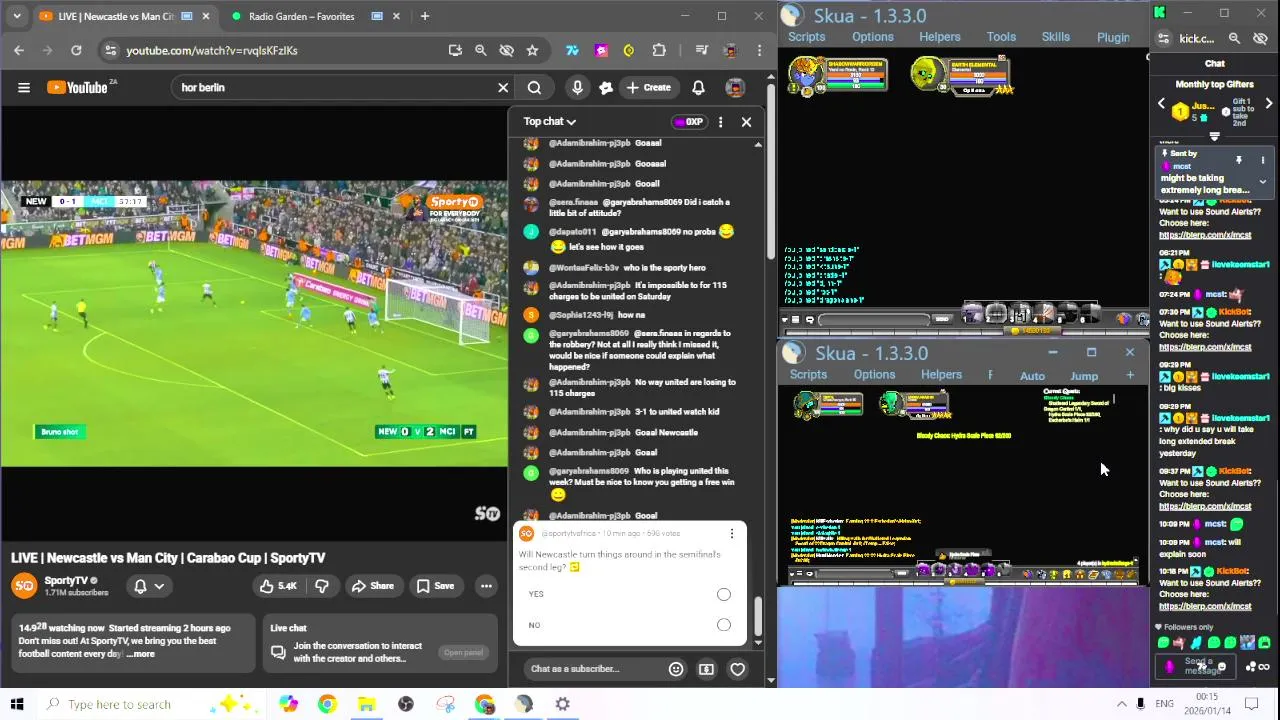This screenshot has width=1280, height=720.
Task: Go to the YouTube home logo
Action: tap(77, 87)
